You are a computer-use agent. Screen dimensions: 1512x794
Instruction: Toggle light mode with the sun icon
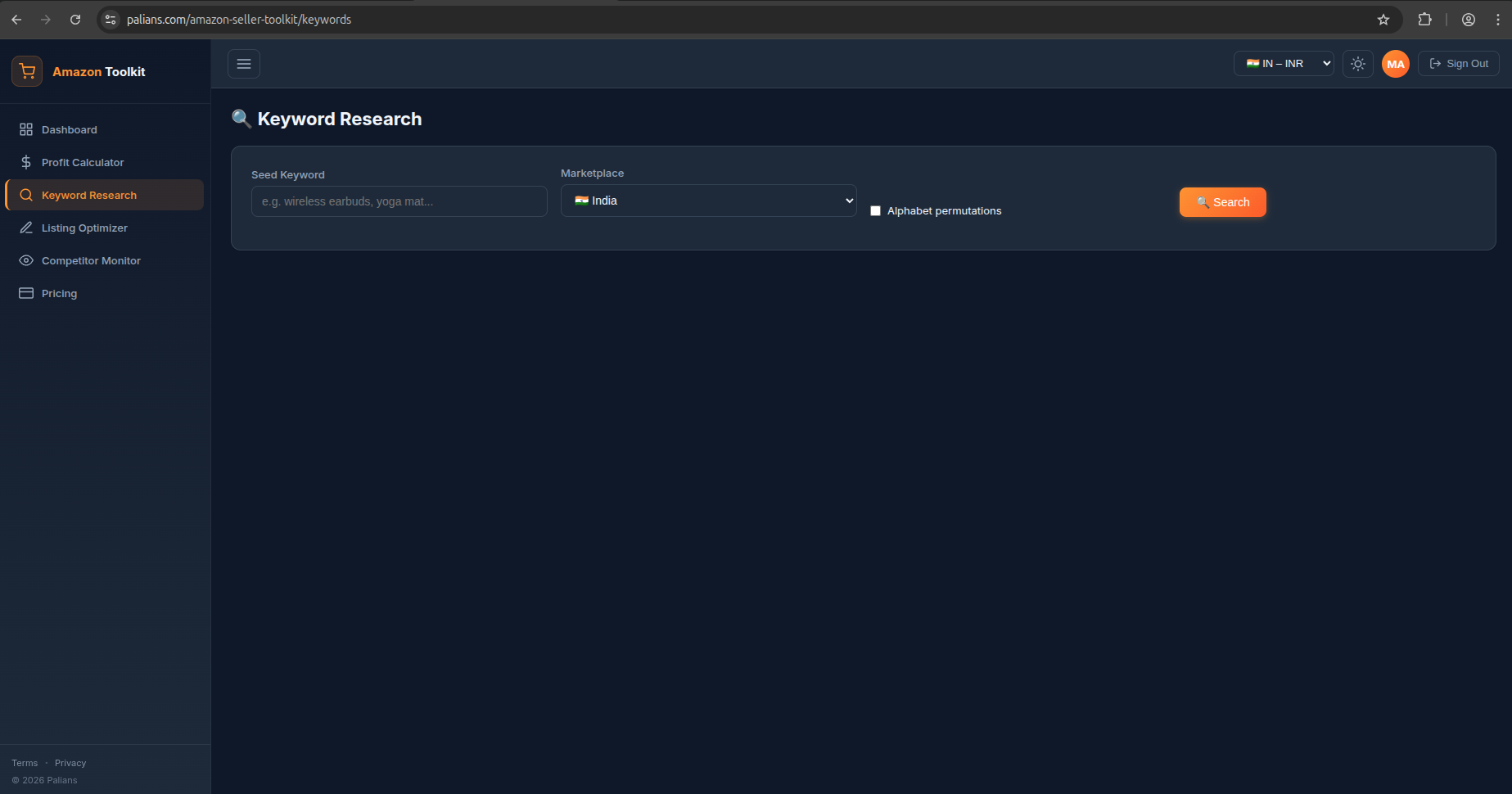(x=1357, y=64)
